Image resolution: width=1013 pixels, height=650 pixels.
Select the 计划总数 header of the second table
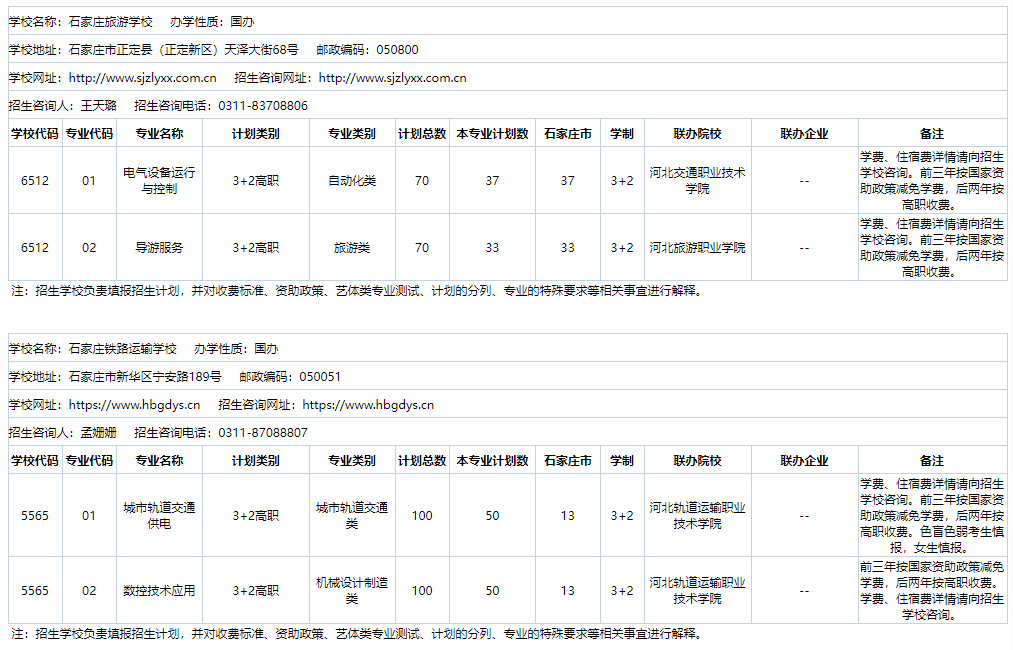[422, 459]
